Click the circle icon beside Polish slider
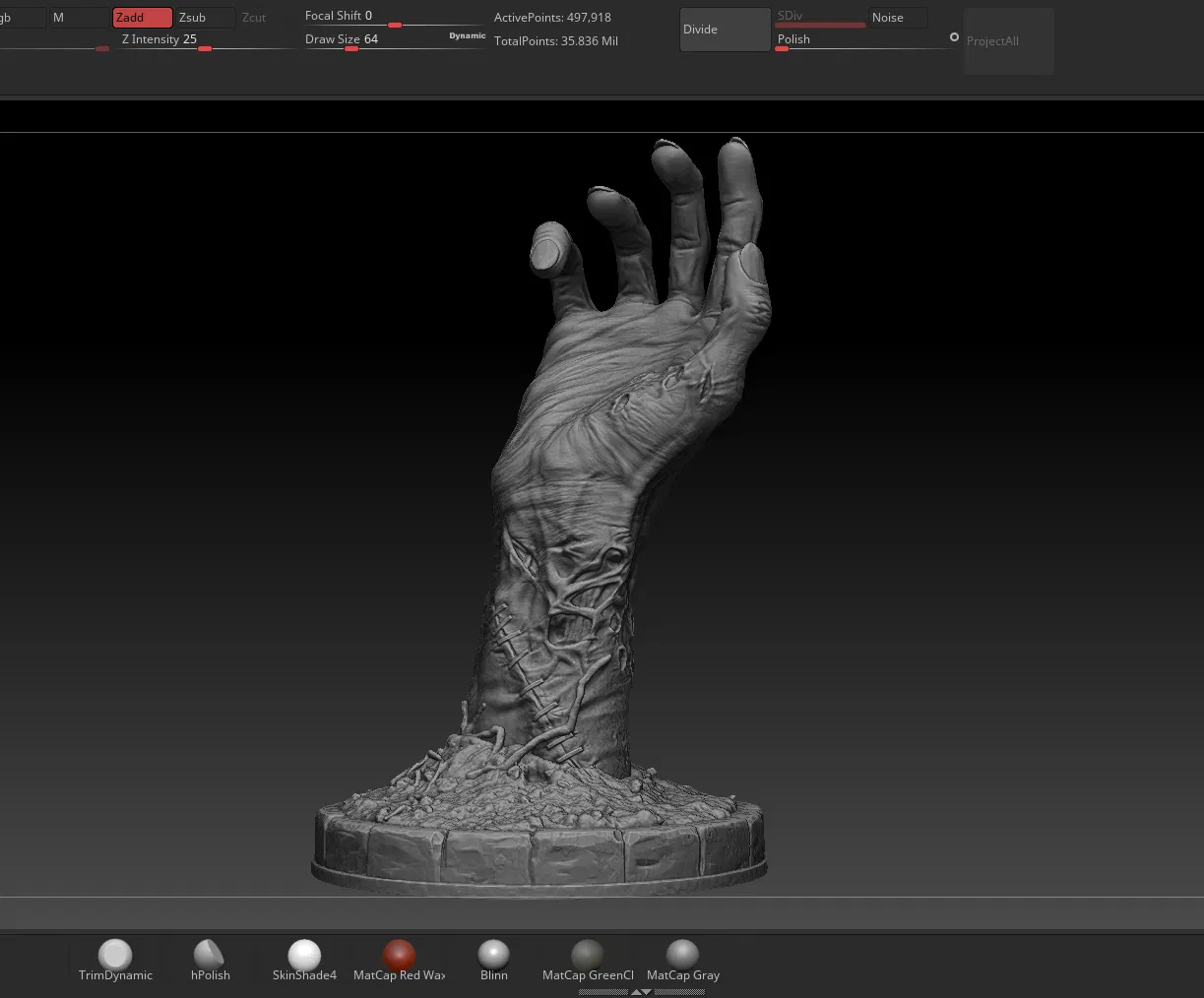 click(x=954, y=37)
